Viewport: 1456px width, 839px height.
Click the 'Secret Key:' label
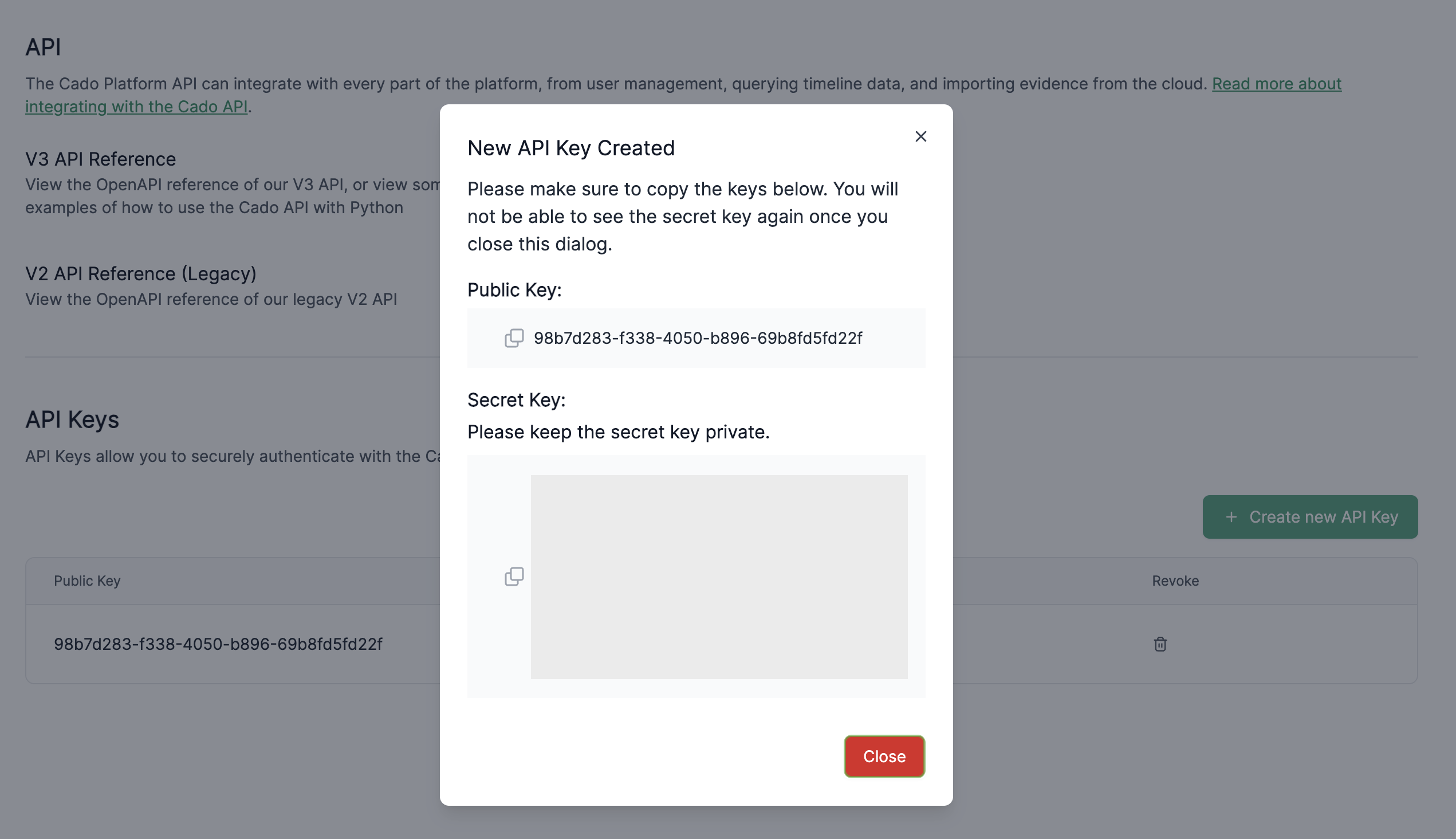pyautogui.click(x=516, y=399)
